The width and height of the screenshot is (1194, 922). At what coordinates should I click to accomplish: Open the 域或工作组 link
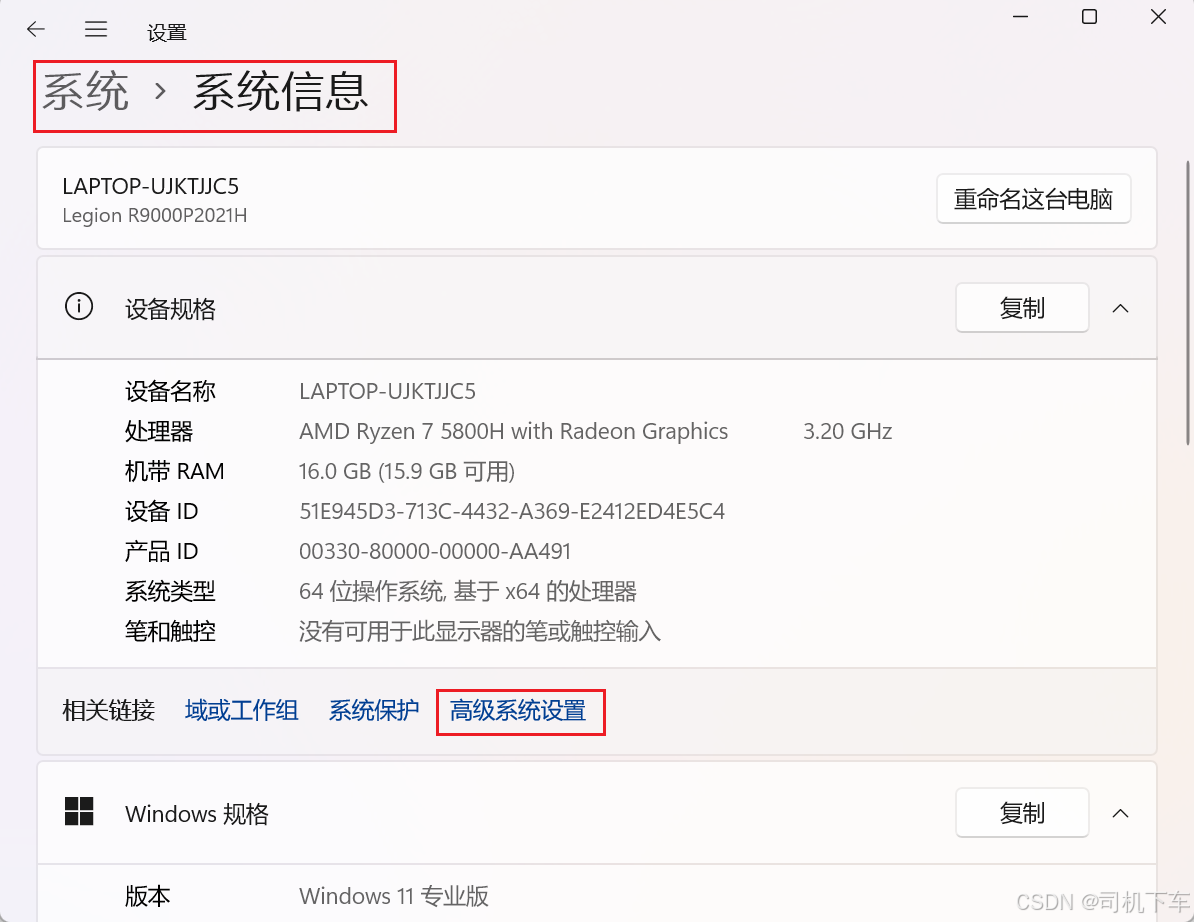[241, 710]
